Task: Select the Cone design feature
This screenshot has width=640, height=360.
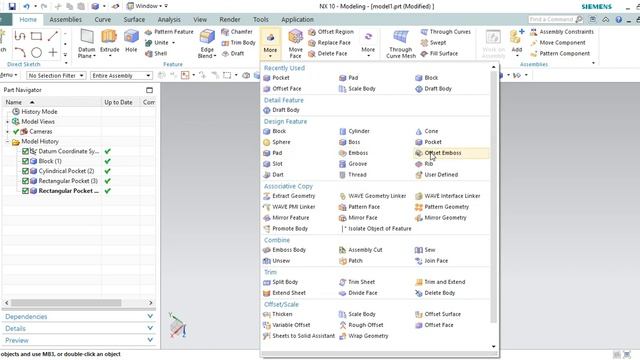Action: tap(427, 131)
